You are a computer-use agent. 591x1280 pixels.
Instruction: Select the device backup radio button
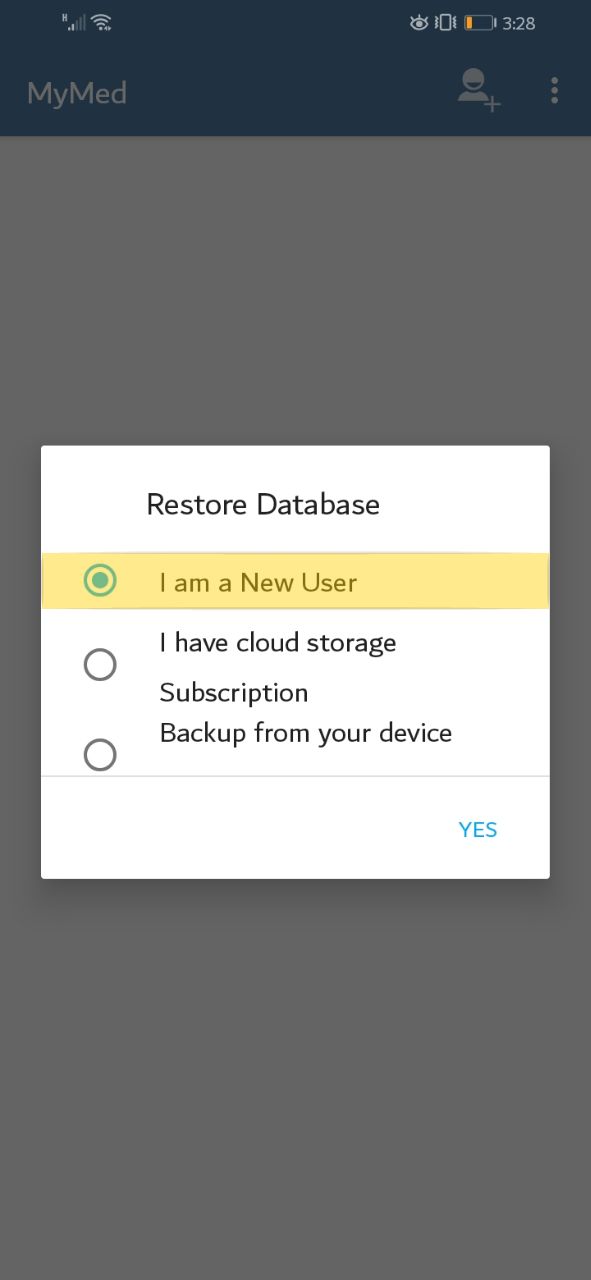click(100, 755)
